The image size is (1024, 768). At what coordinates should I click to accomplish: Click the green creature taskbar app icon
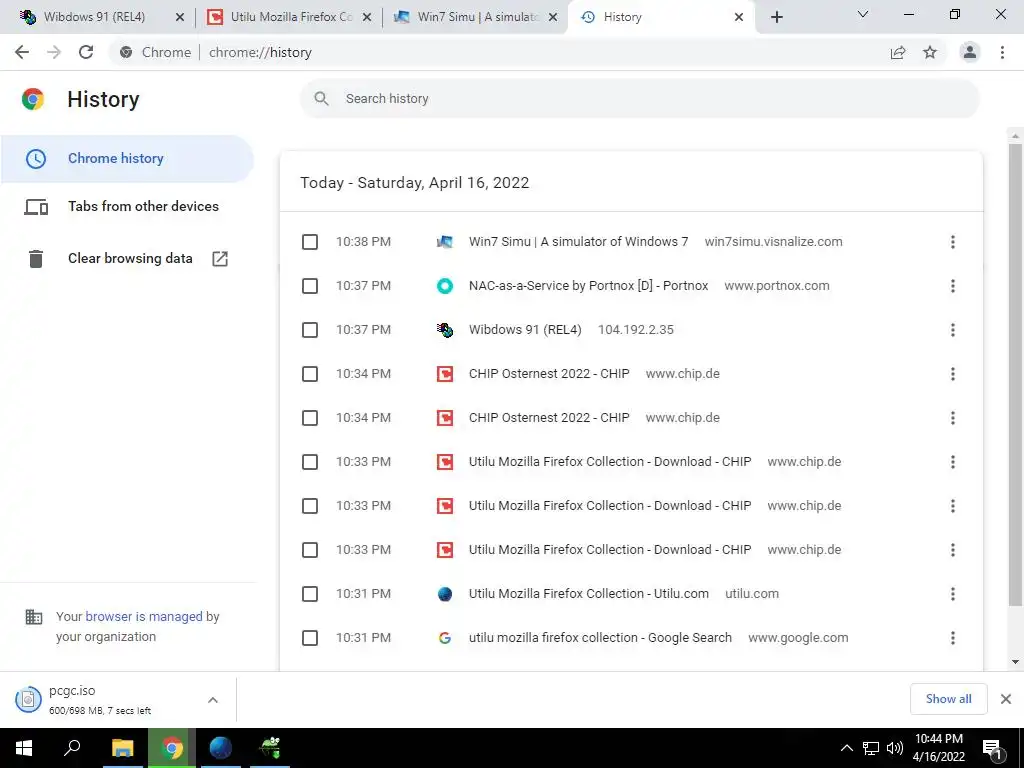click(x=270, y=748)
